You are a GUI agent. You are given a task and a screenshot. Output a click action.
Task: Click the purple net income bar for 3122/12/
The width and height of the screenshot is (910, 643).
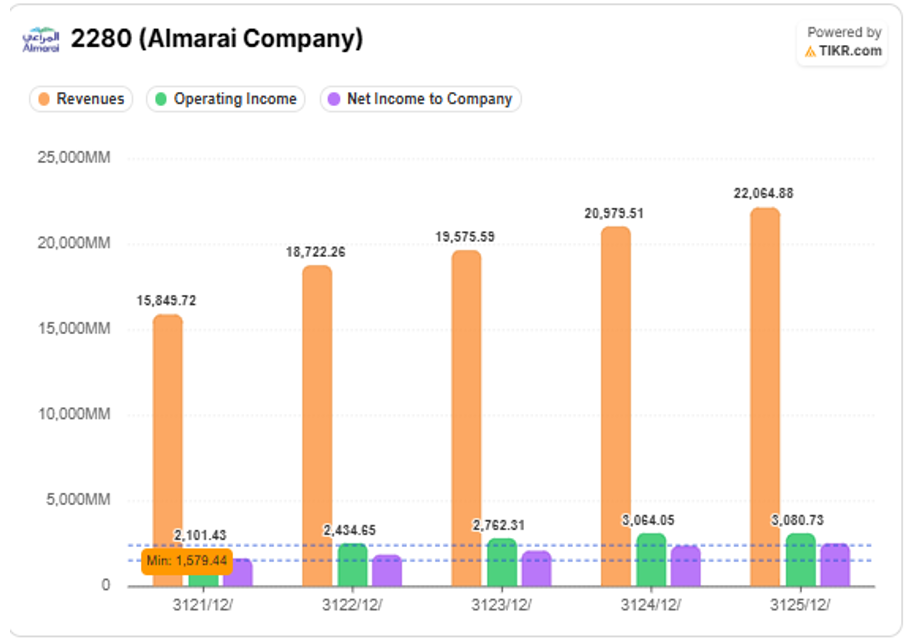[387, 570]
